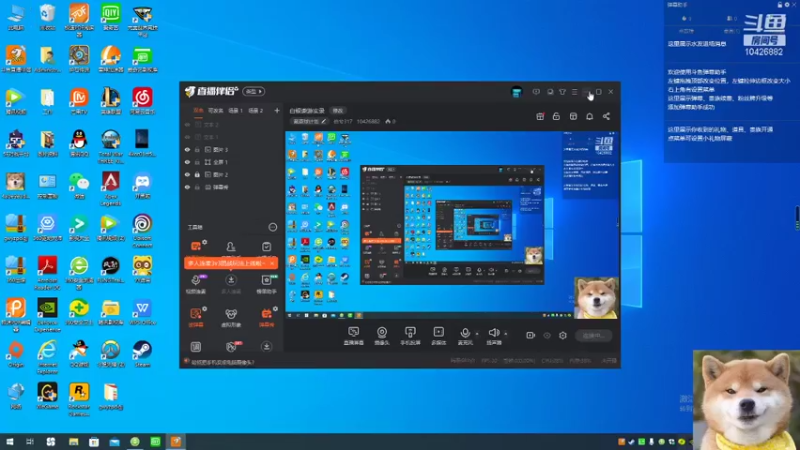The image size is (800, 450).
Task: Show the dimmed 文本 2 layer
Action: coord(187,124)
